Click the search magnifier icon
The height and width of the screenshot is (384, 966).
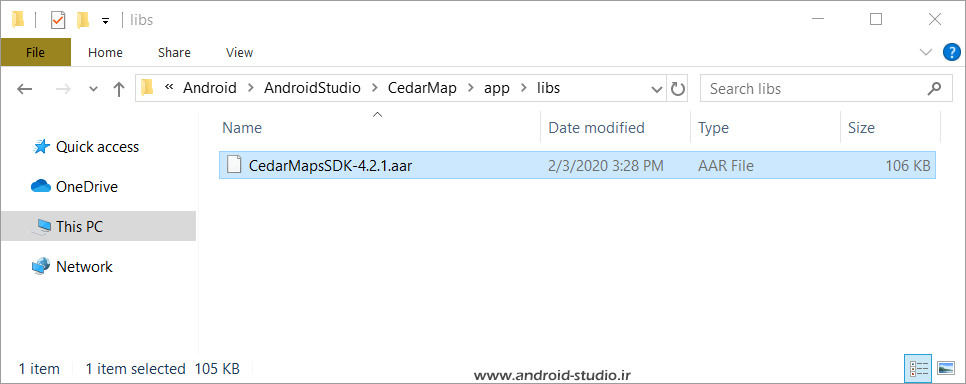(933, 89)
